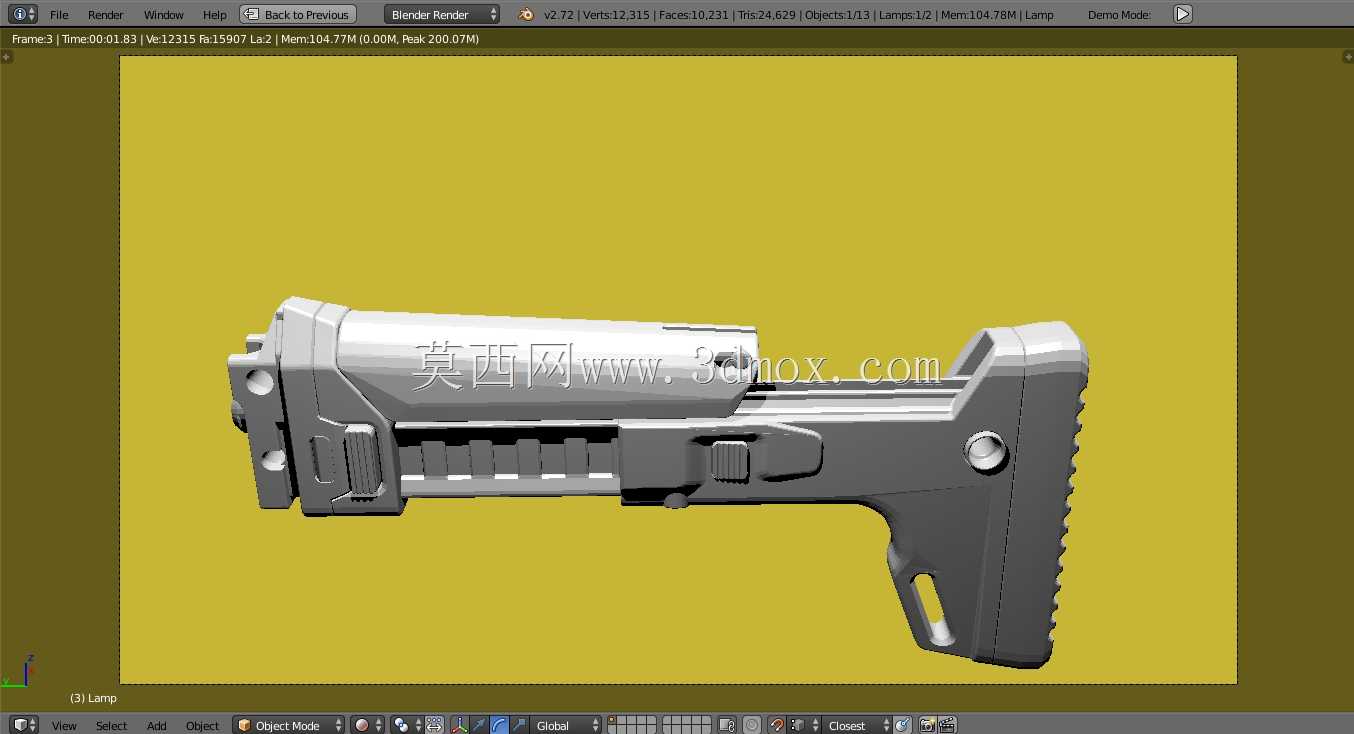The width and height of the screenshot is (1354, 734).
Task: Toggle snap magnet icon
Action: click(x=777, y=725)
